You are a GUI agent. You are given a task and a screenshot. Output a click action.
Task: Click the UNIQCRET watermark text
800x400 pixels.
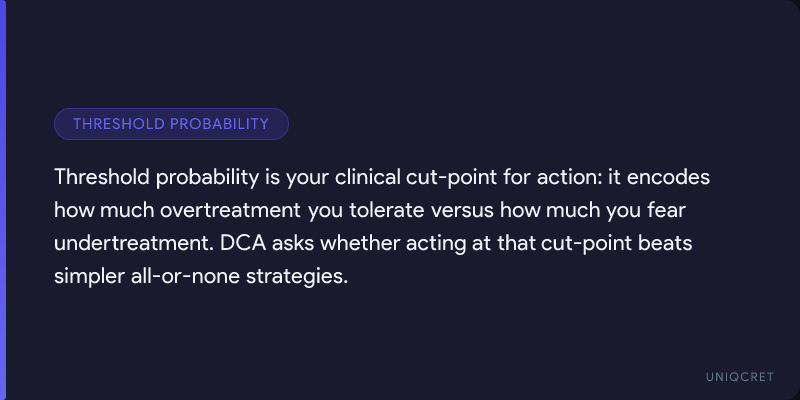[x=738, y=375]
